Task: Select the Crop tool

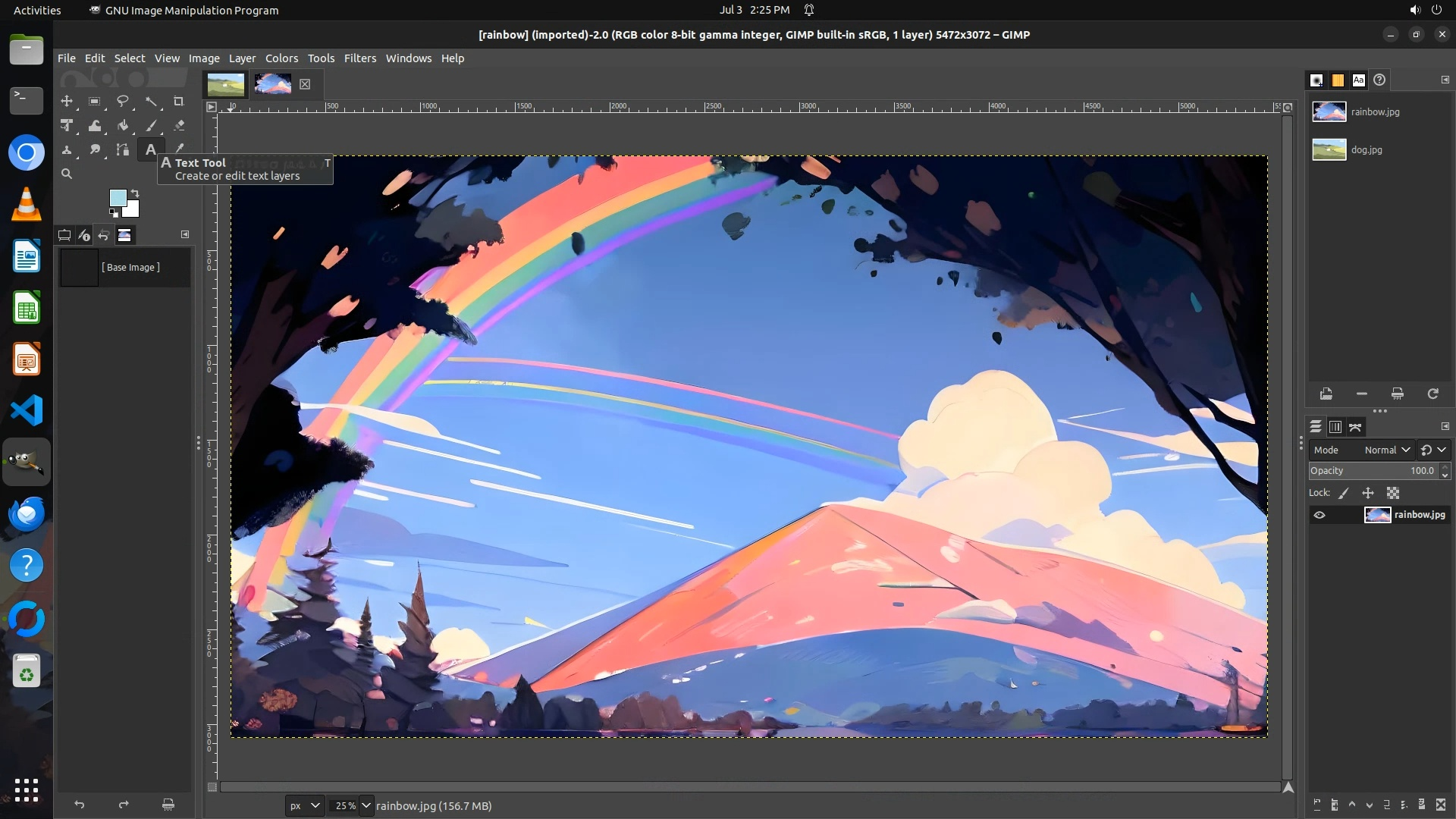Action: (179, 101)
